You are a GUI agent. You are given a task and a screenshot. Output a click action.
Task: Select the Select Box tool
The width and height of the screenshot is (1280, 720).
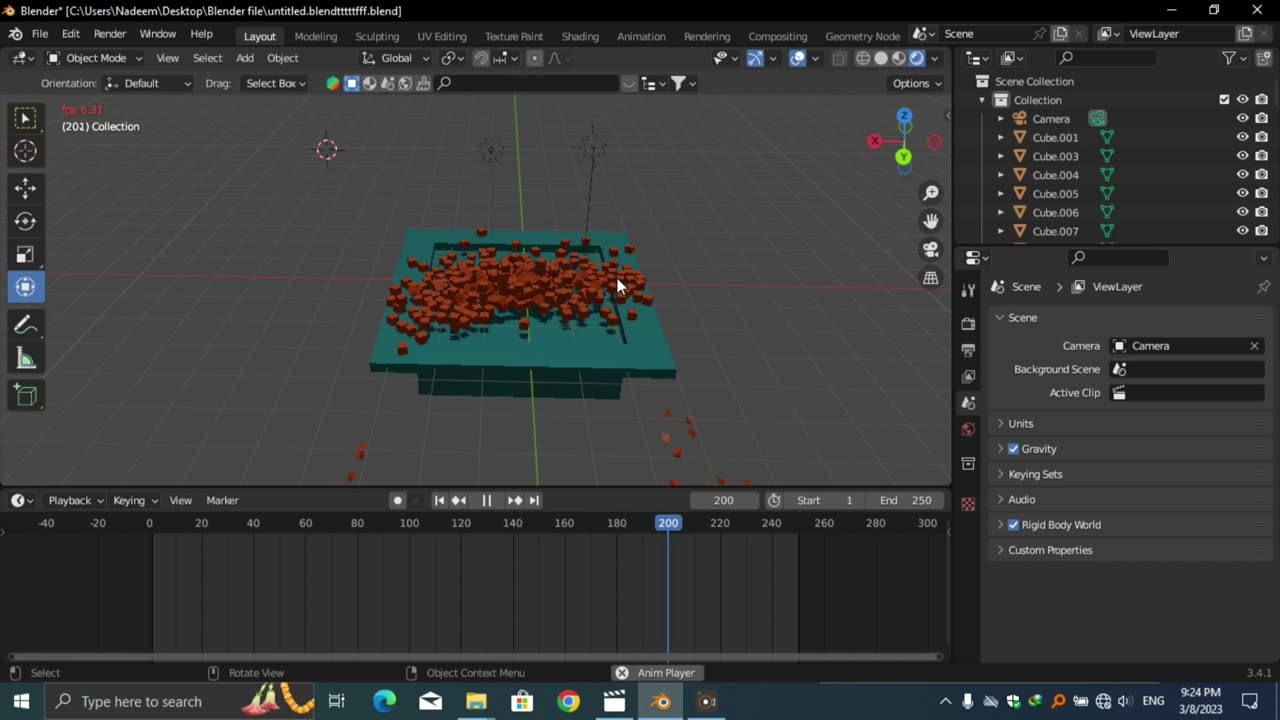26,119
